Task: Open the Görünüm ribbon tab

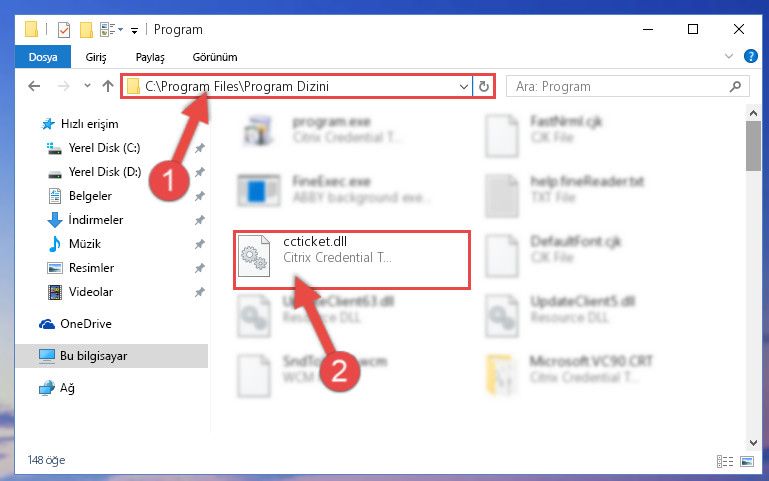Action: click(215, 57)
